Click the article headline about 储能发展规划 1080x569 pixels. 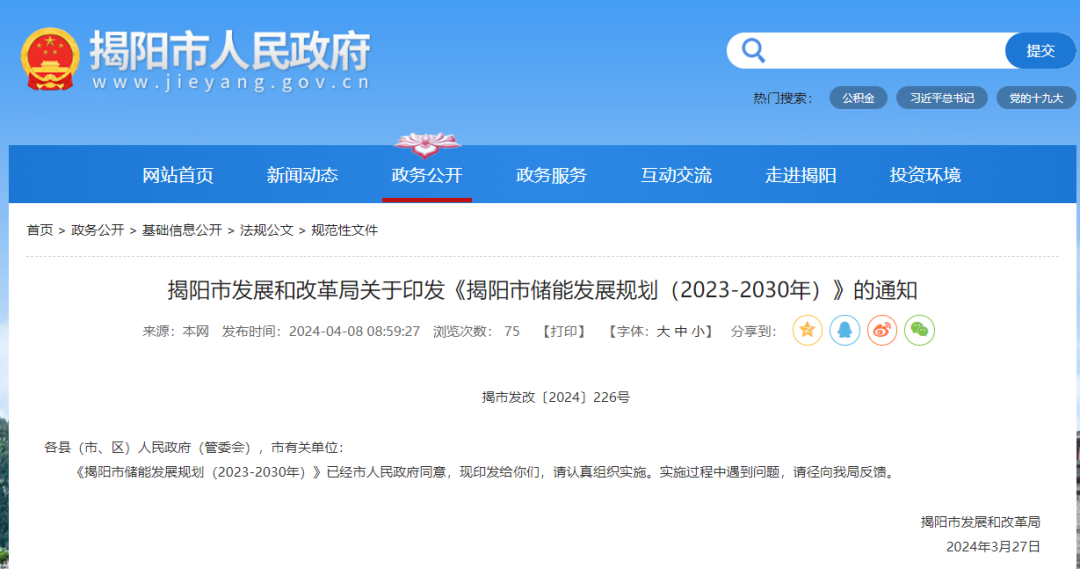click(x=543, y=290)
